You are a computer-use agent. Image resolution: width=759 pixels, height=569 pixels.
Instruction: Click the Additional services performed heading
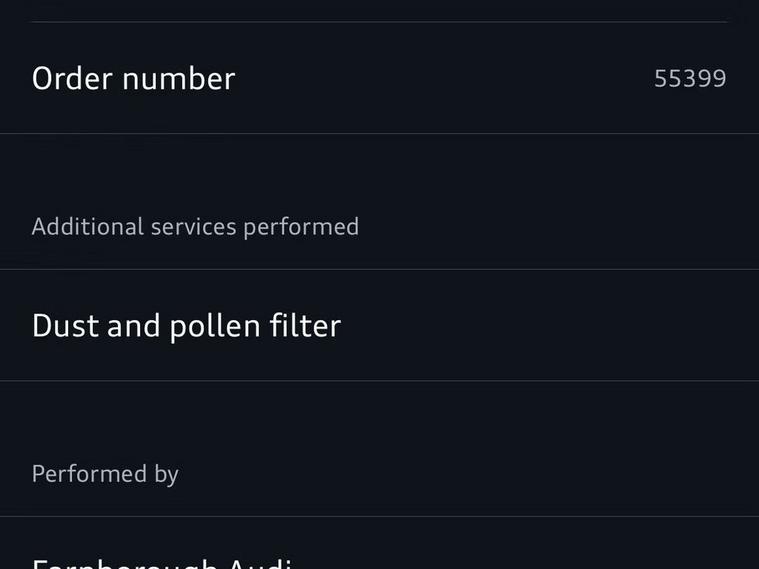(195, 227)
